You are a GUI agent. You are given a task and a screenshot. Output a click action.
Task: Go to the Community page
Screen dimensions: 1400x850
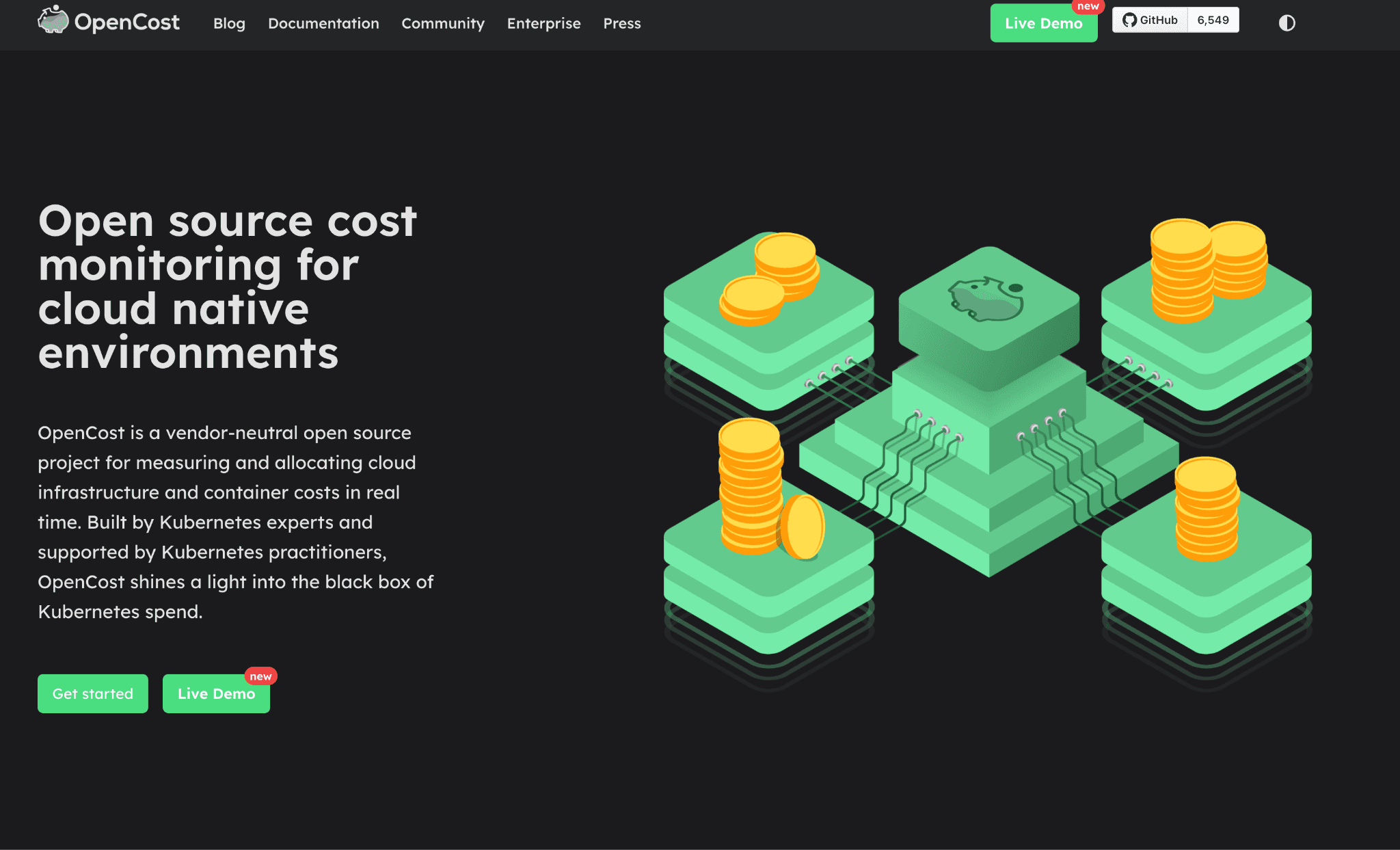[443, 23]
